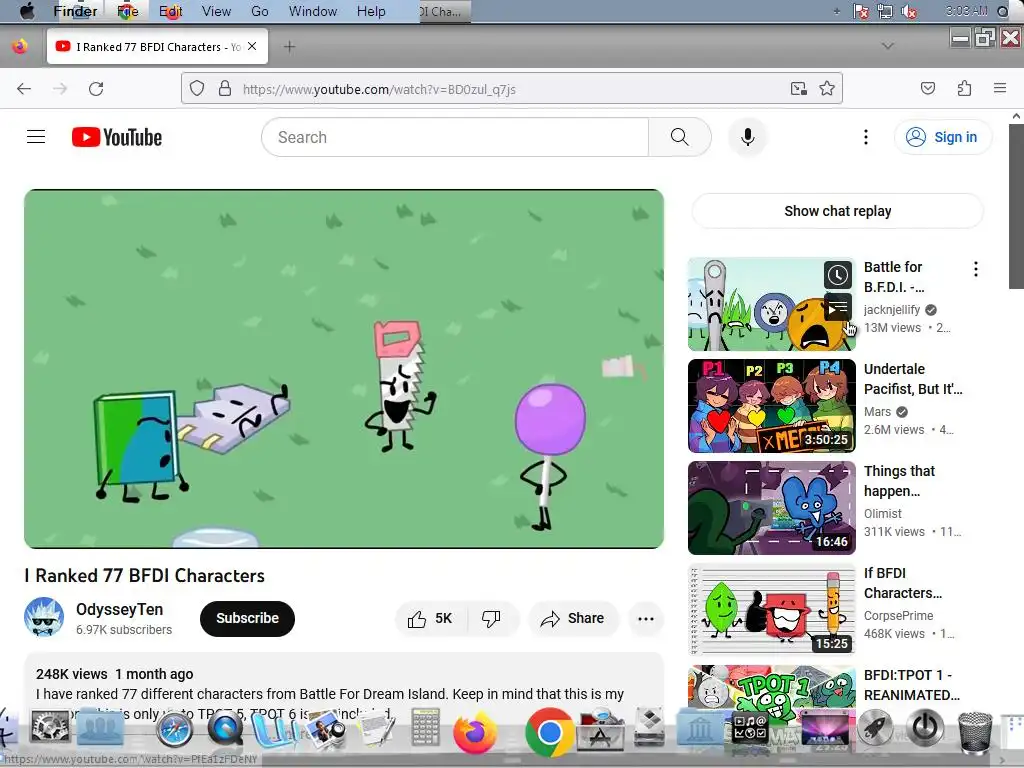Open YouTube settings three-dot menu

click(x=866, y=137)
